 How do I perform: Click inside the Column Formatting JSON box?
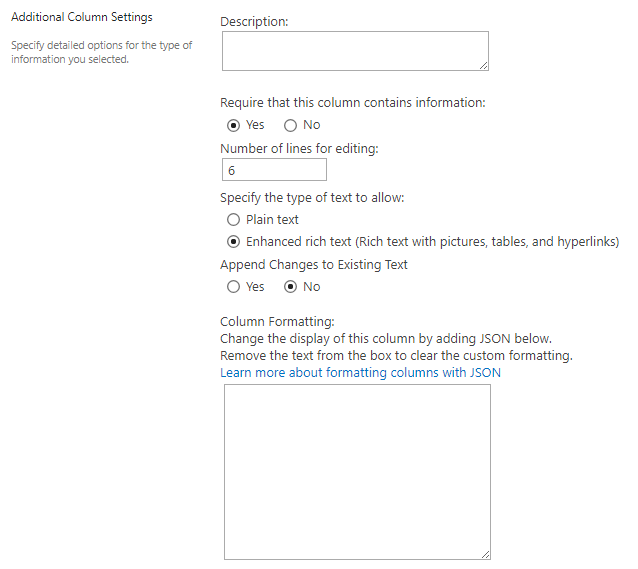tap(357, 472)
